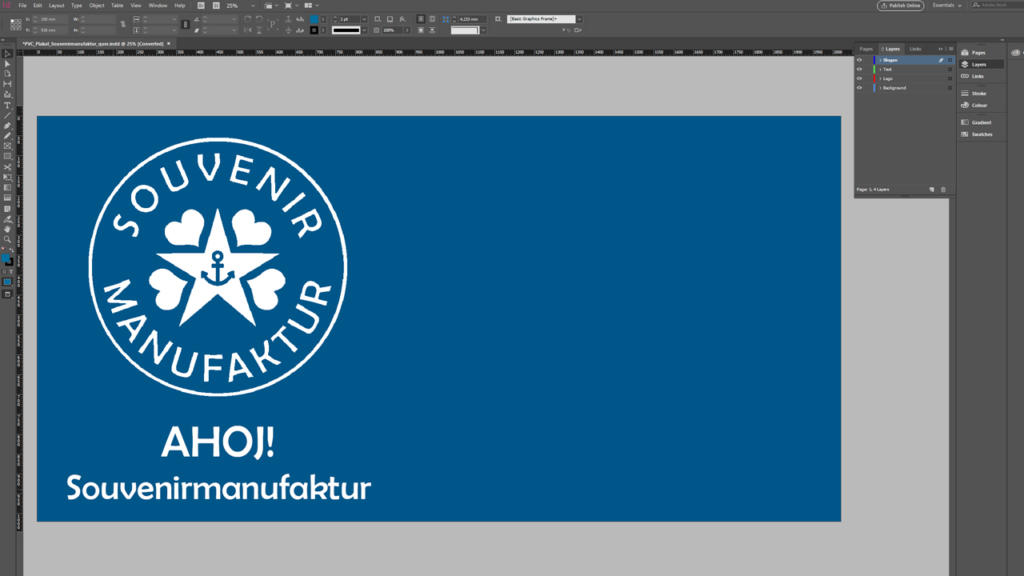Click the blue fill colour swatch in control bar

point(314,19)
